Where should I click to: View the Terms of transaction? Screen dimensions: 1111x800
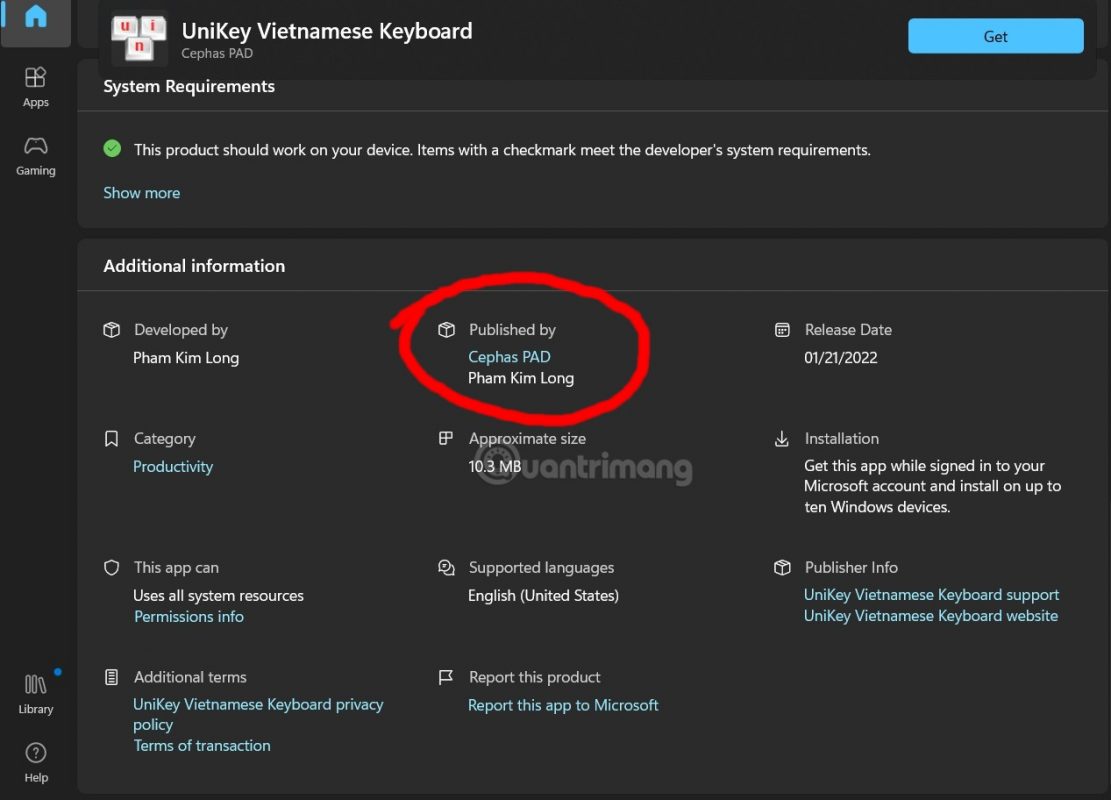(x=202, y=745)
